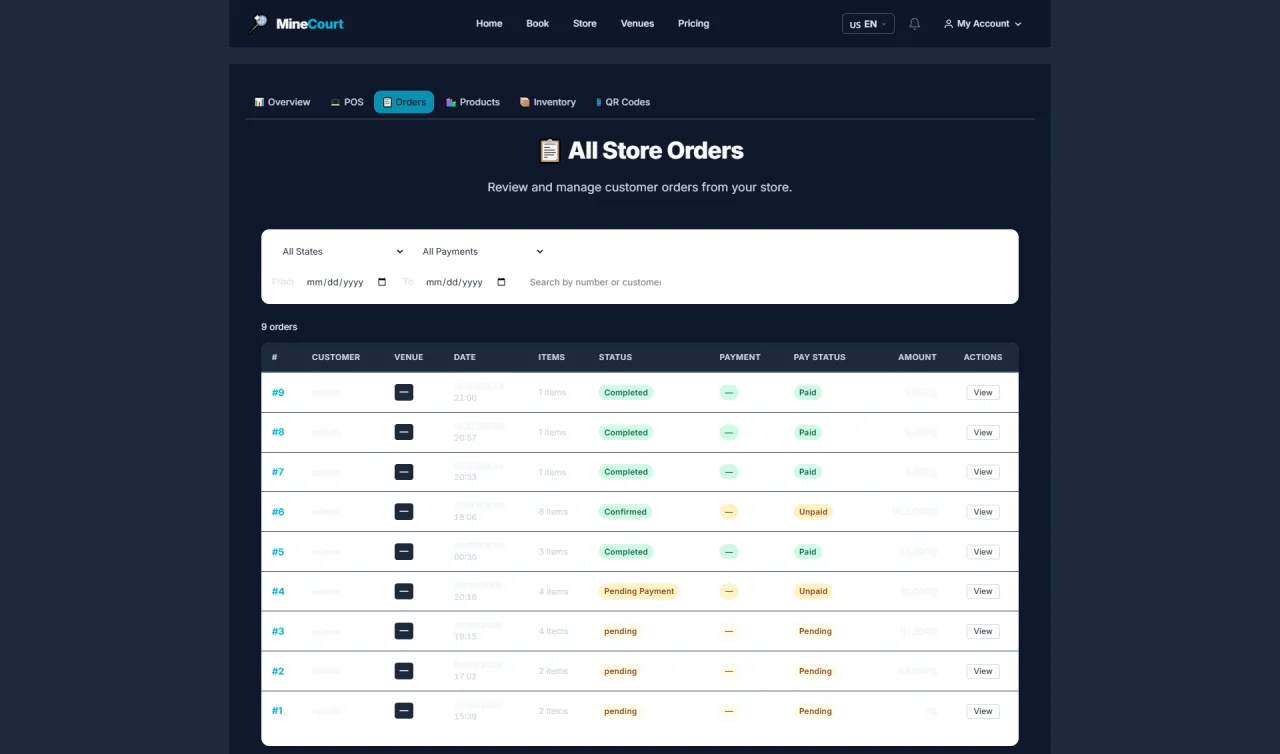Click the venue dash icon for order #9
The height and width of the screenshot is (754, 1280).
tap(404, 393)
